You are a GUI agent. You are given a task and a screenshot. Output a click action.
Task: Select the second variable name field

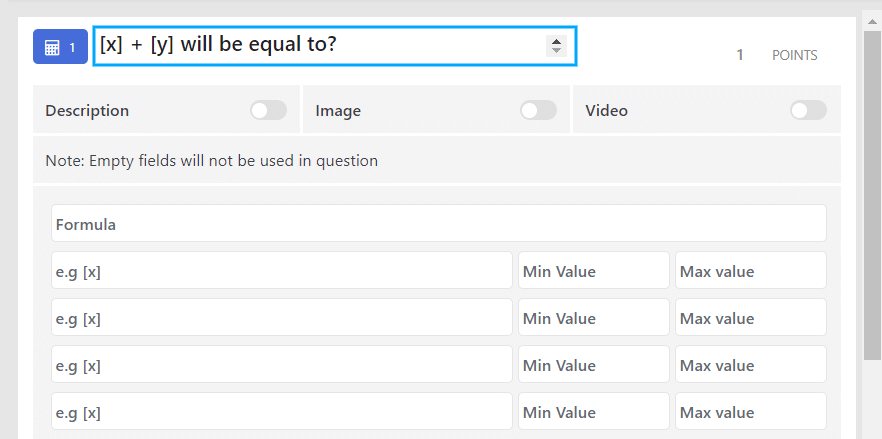(282, 317)
